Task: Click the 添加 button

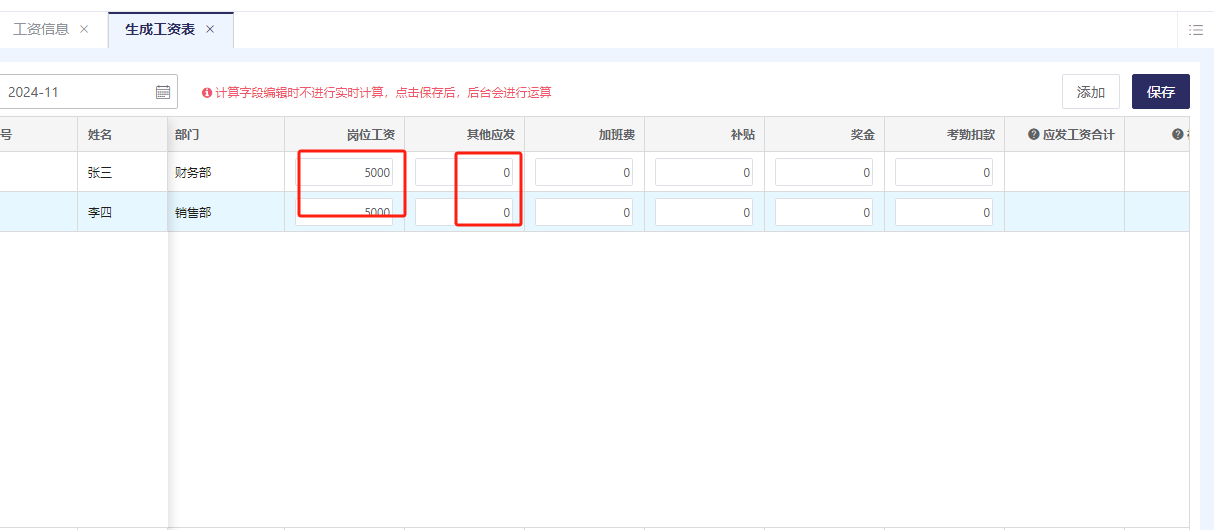Action: (1091, 92)
